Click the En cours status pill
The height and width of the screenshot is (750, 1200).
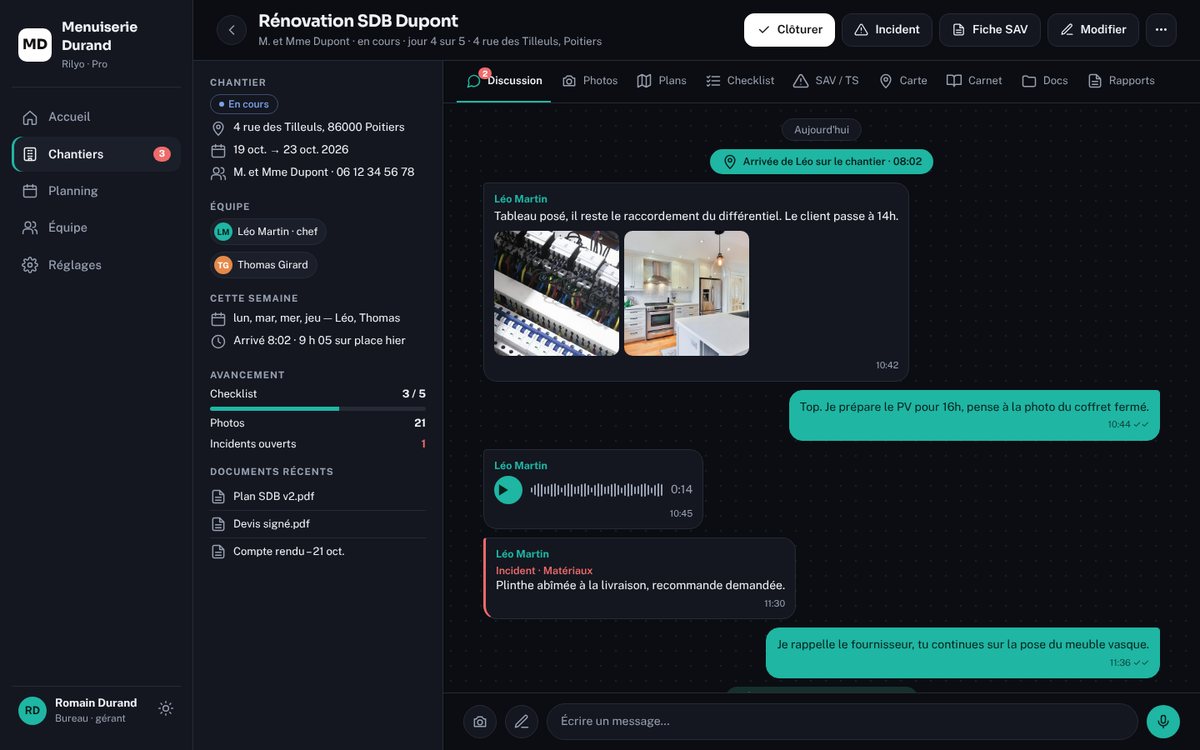244,104
